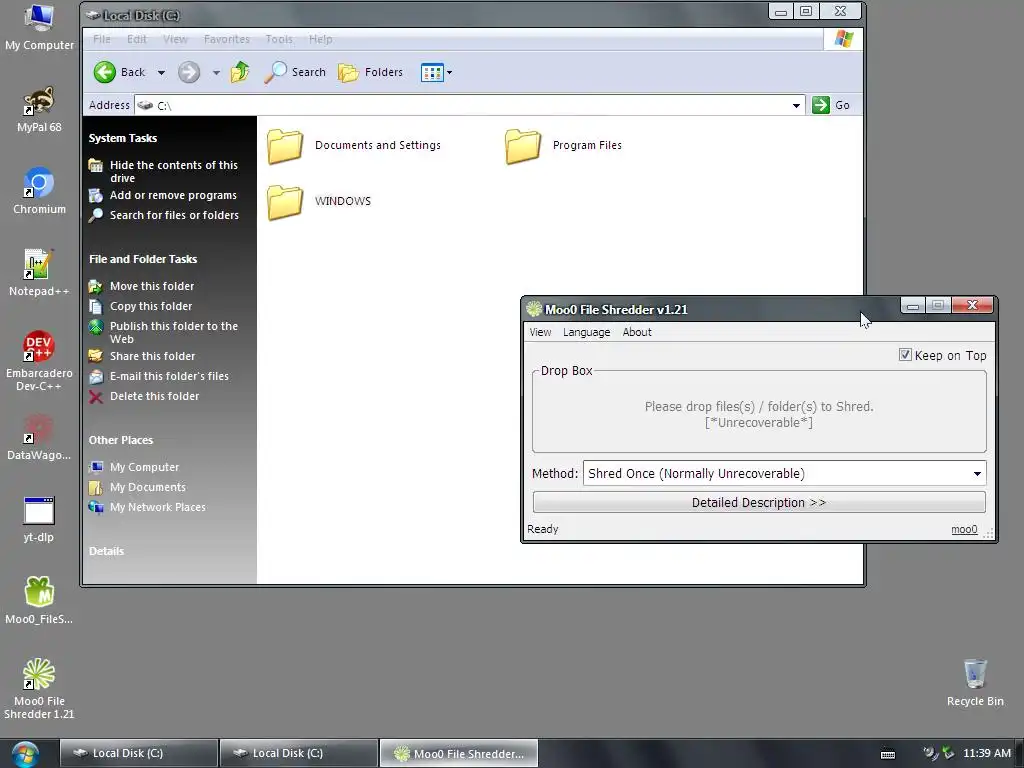Click Hide the contents of this drive
This screenshot has width=1024, height=768.
click(x=174, y=172)
